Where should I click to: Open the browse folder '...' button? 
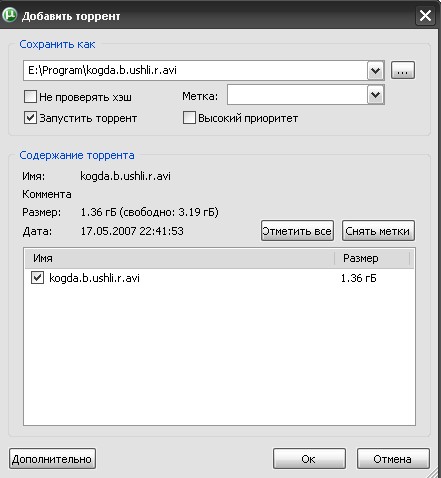(x=403, y=70)
